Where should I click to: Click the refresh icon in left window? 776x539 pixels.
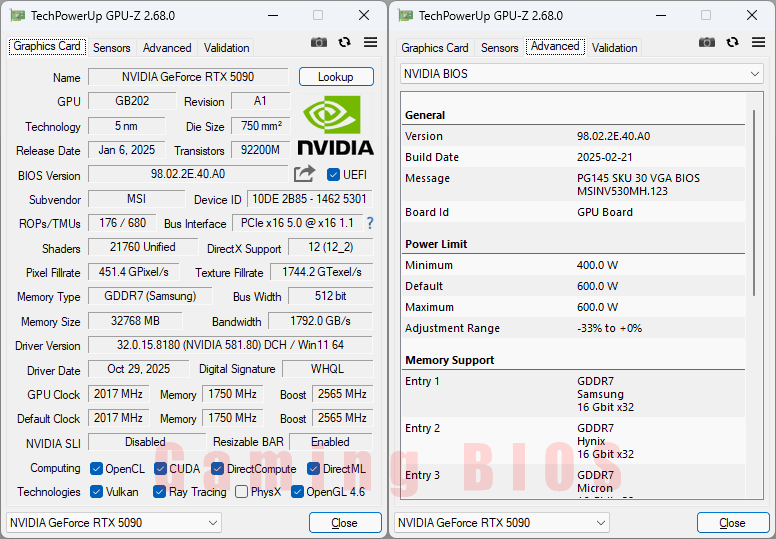point(344,43)
